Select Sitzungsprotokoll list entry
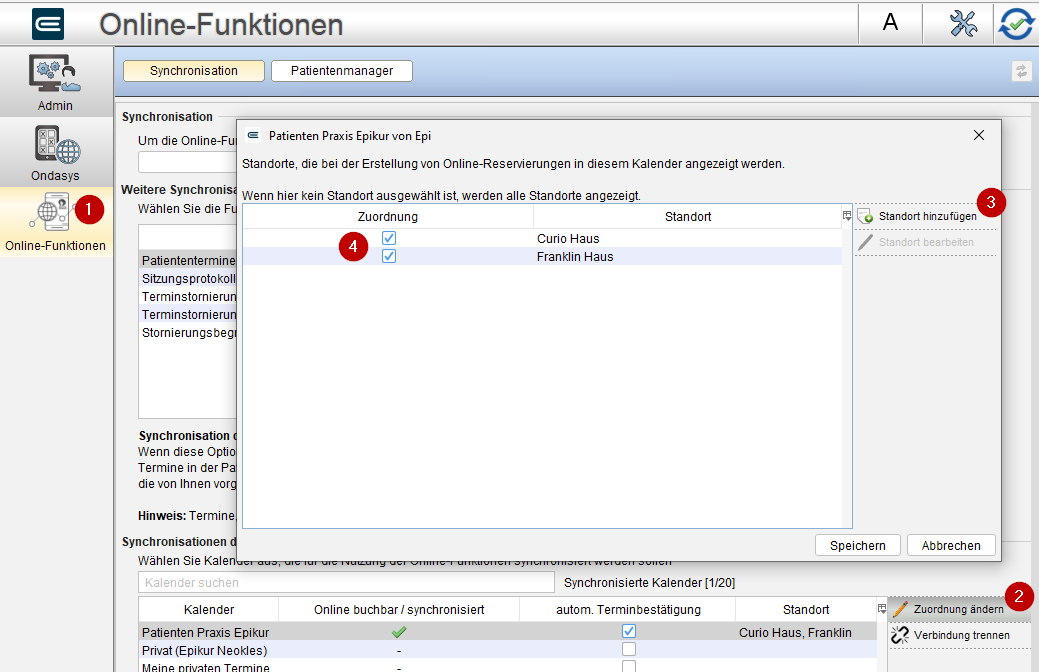The image size is (1039, 672). [x=189, y=278]
